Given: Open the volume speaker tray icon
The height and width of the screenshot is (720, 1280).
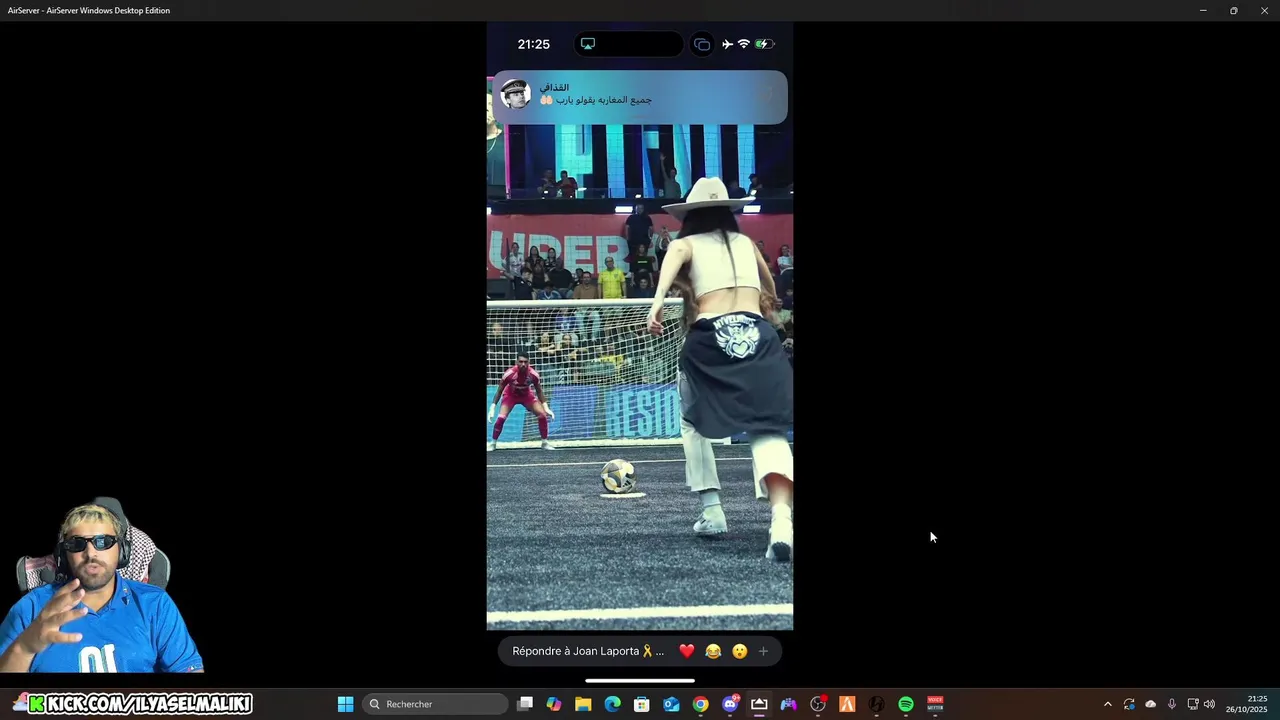Looking at the screenshot, I should [1209, 704].
